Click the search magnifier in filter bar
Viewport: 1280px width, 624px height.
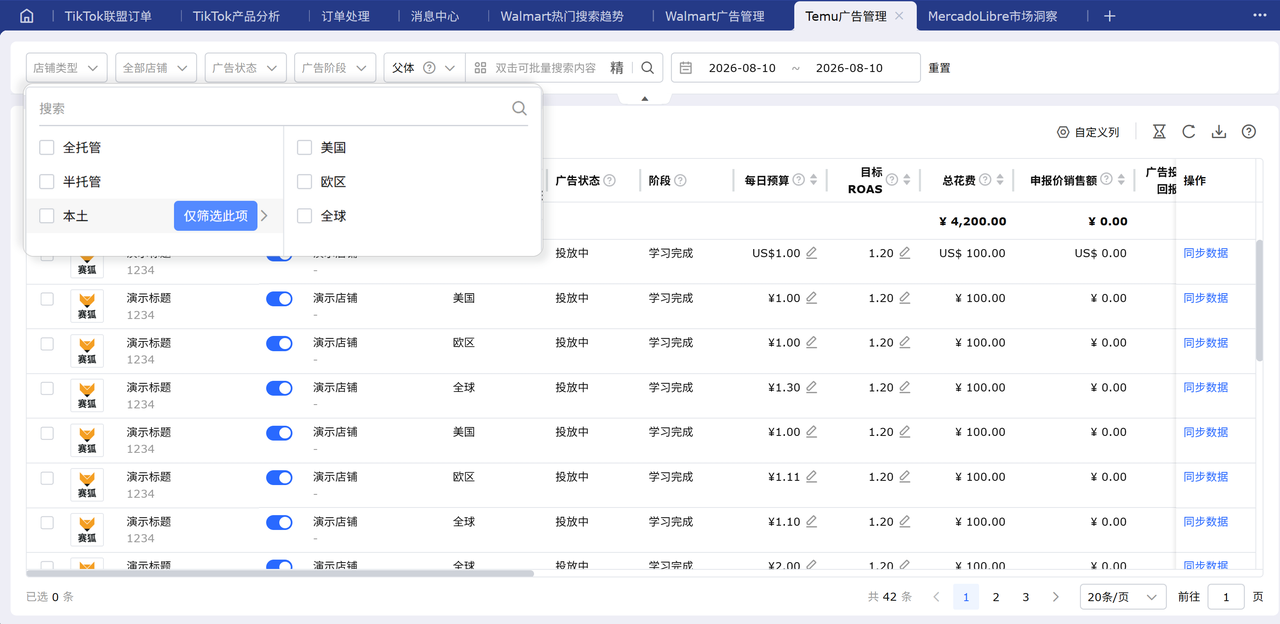pos(647,68)
